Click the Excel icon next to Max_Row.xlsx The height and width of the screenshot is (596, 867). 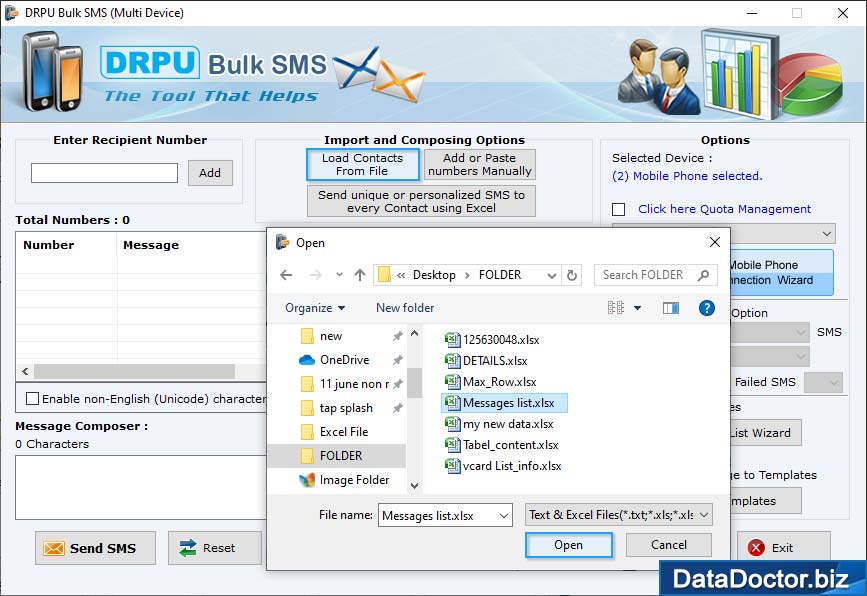452,381
